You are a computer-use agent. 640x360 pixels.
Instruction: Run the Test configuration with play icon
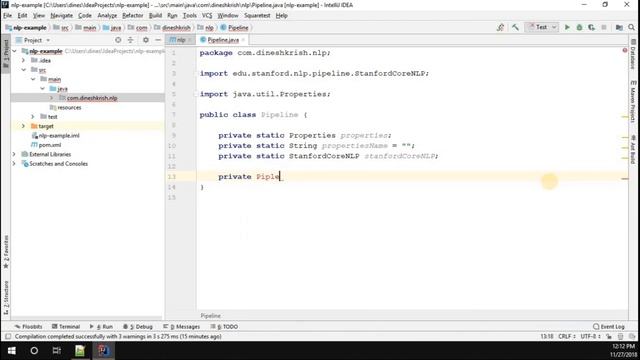coord(567,27)
